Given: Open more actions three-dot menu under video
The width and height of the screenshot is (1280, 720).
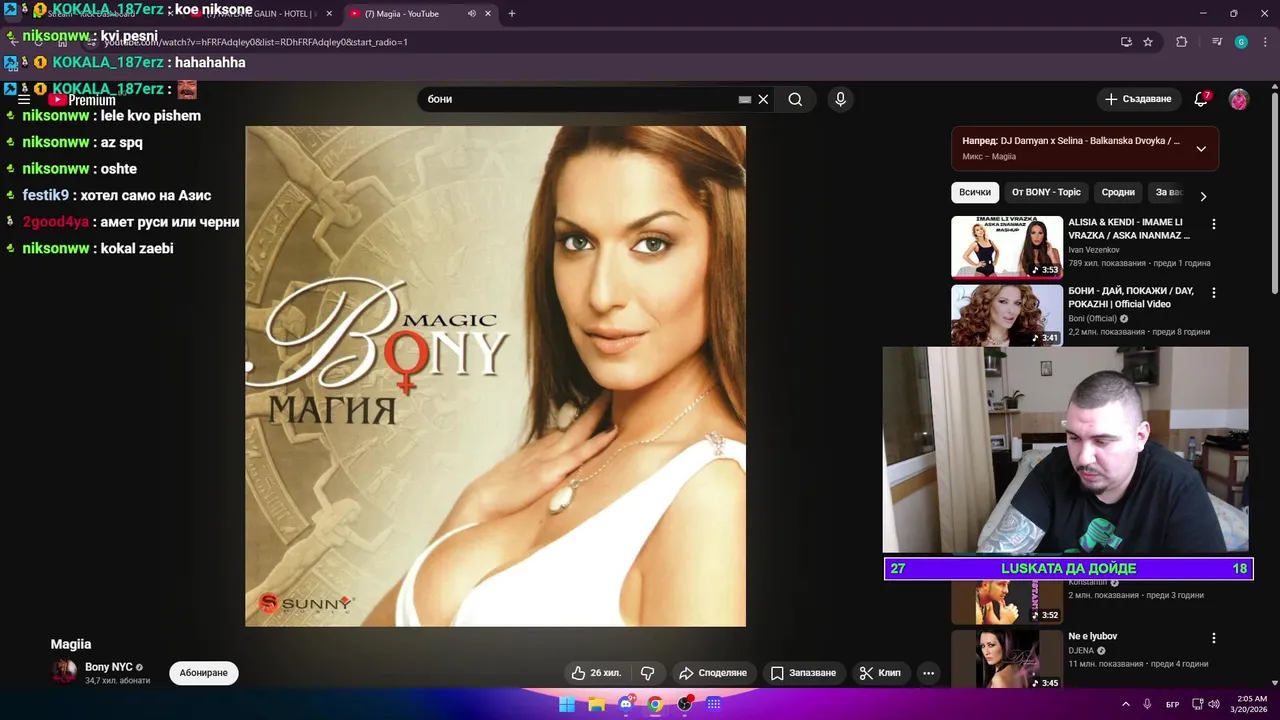Looking at the screenshot, I should (x=928, y=673).
